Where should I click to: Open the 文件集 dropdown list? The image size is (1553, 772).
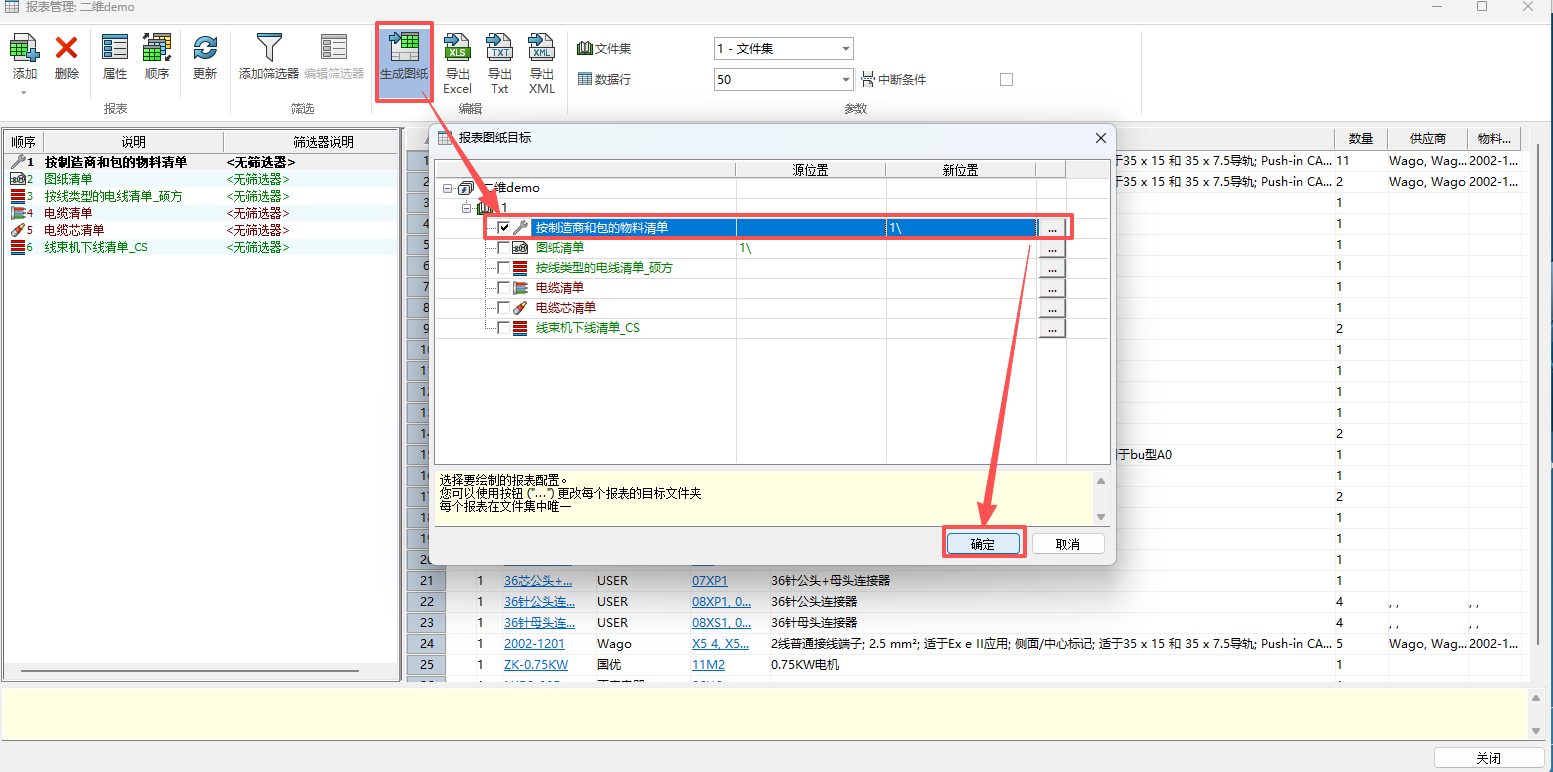pyautogui.click(x=845, y=49)
